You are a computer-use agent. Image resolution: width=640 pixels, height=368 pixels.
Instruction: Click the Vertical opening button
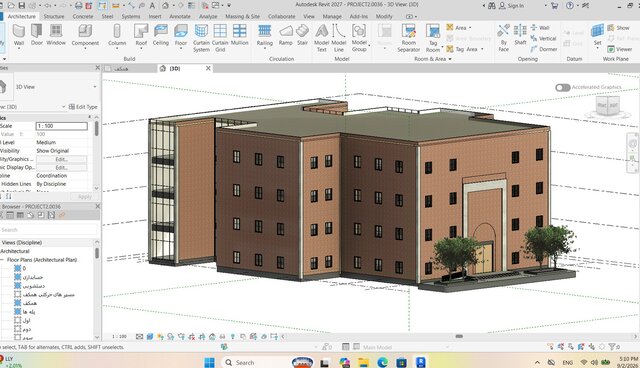[543, 38]
